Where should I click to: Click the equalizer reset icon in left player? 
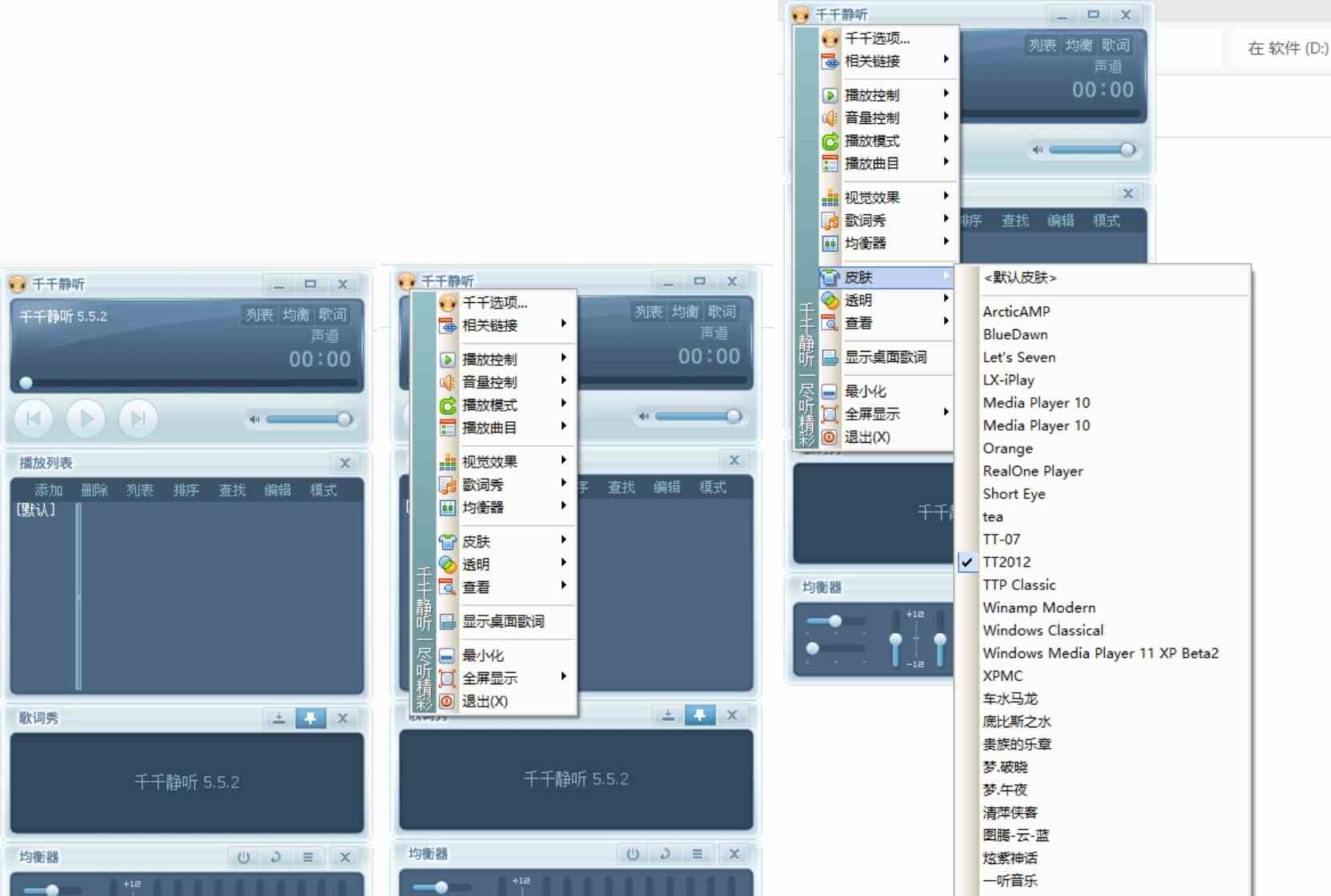[x=276, y=857]
